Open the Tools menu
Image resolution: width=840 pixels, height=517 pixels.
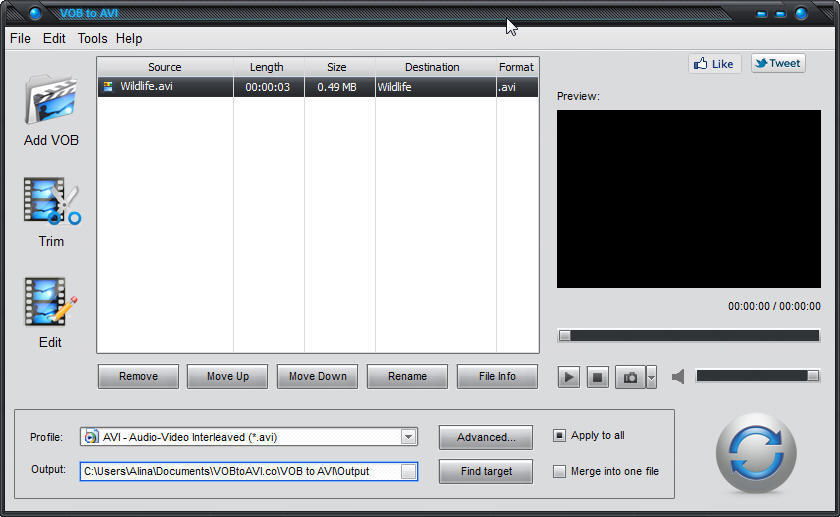(x=92, y=39)
